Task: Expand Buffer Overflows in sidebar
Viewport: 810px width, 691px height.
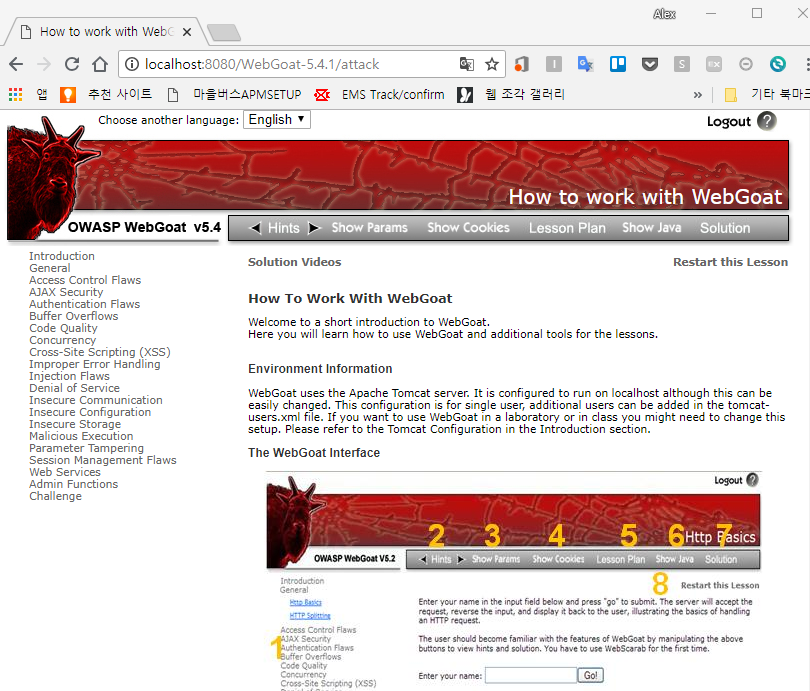Action: point(73,316)
